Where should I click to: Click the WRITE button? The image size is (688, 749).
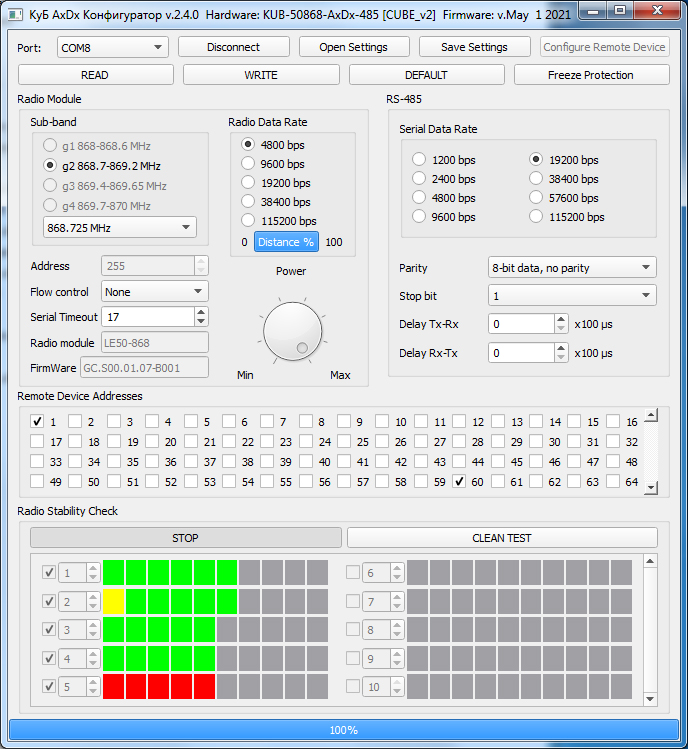pos(261,75)
